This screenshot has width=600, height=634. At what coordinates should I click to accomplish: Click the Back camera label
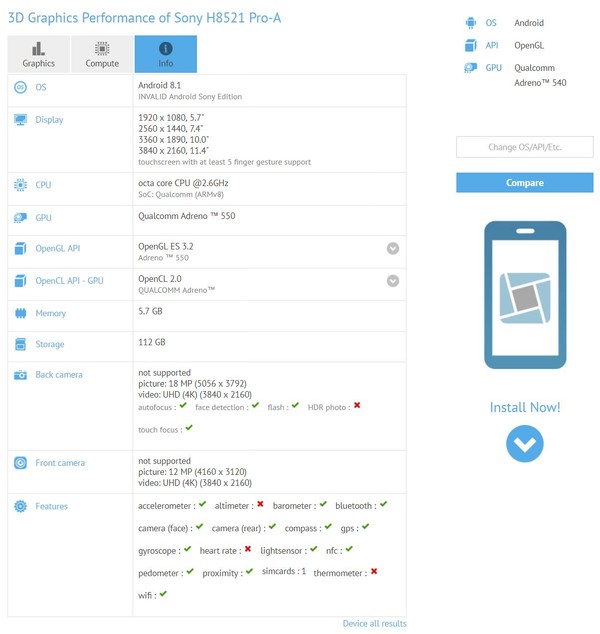59,375
